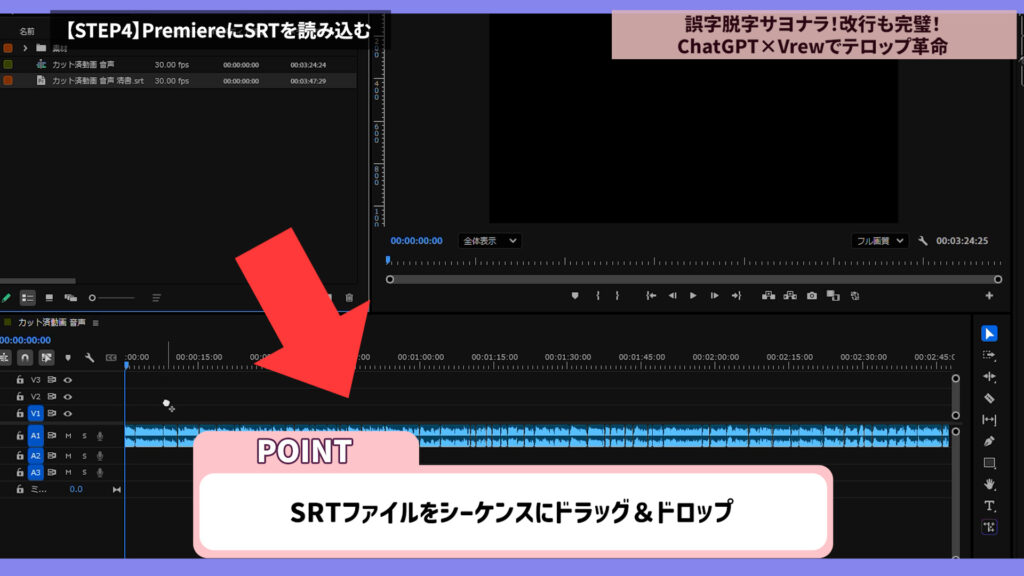This screenshot has width=1024, height=576.
Task: Mute track A1
Action: coord(68,436)
